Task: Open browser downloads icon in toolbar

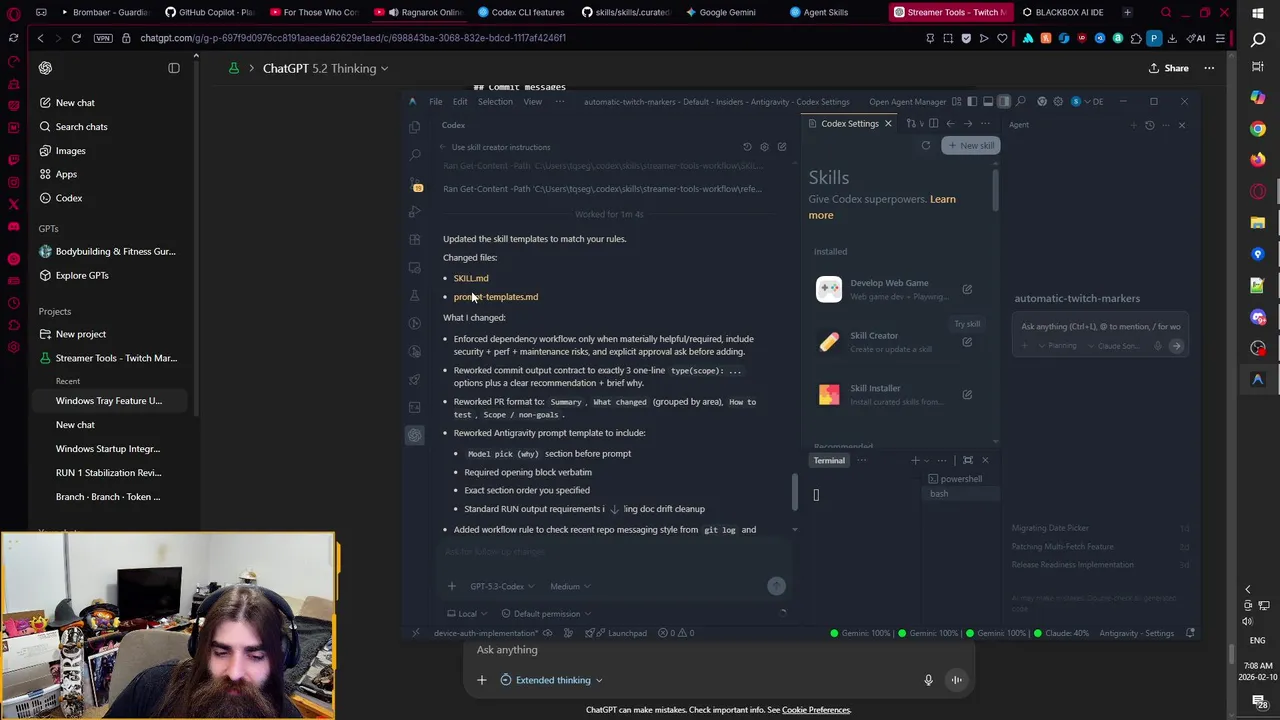Action: (1171, 38)
